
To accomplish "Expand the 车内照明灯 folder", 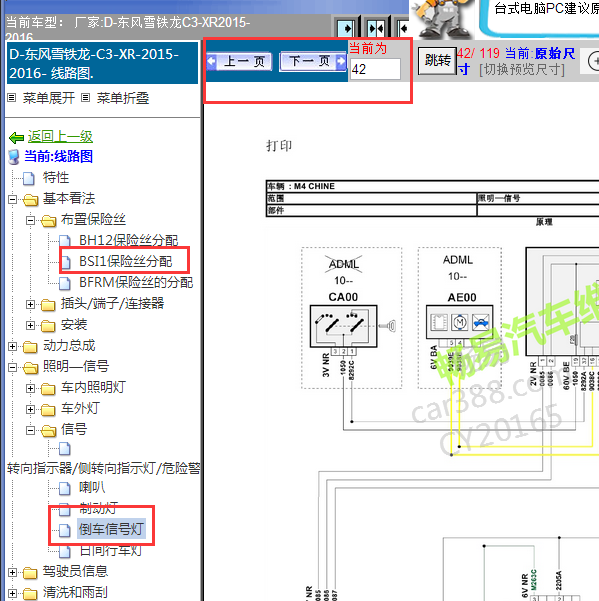I will pyautogui.click(x=30, y=388).
